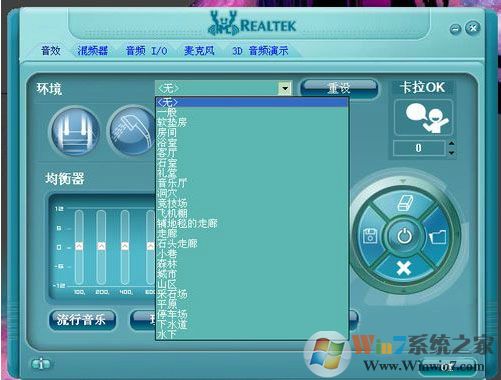
Task: Click the 重设 reset button
Action: pyautogui.click(x=339, y=88)
